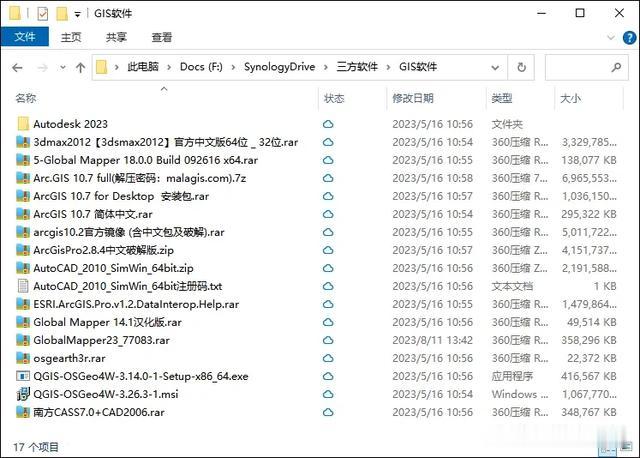Select ArcGIS 10.7 简体中文.rar icon
The image size is (640, 458).
(23, 213)
